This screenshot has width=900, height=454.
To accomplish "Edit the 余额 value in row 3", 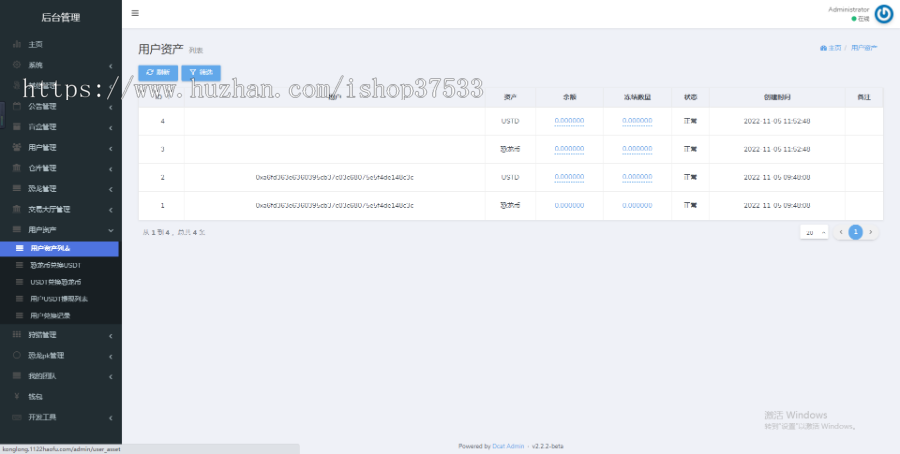I will coord(569,149).
